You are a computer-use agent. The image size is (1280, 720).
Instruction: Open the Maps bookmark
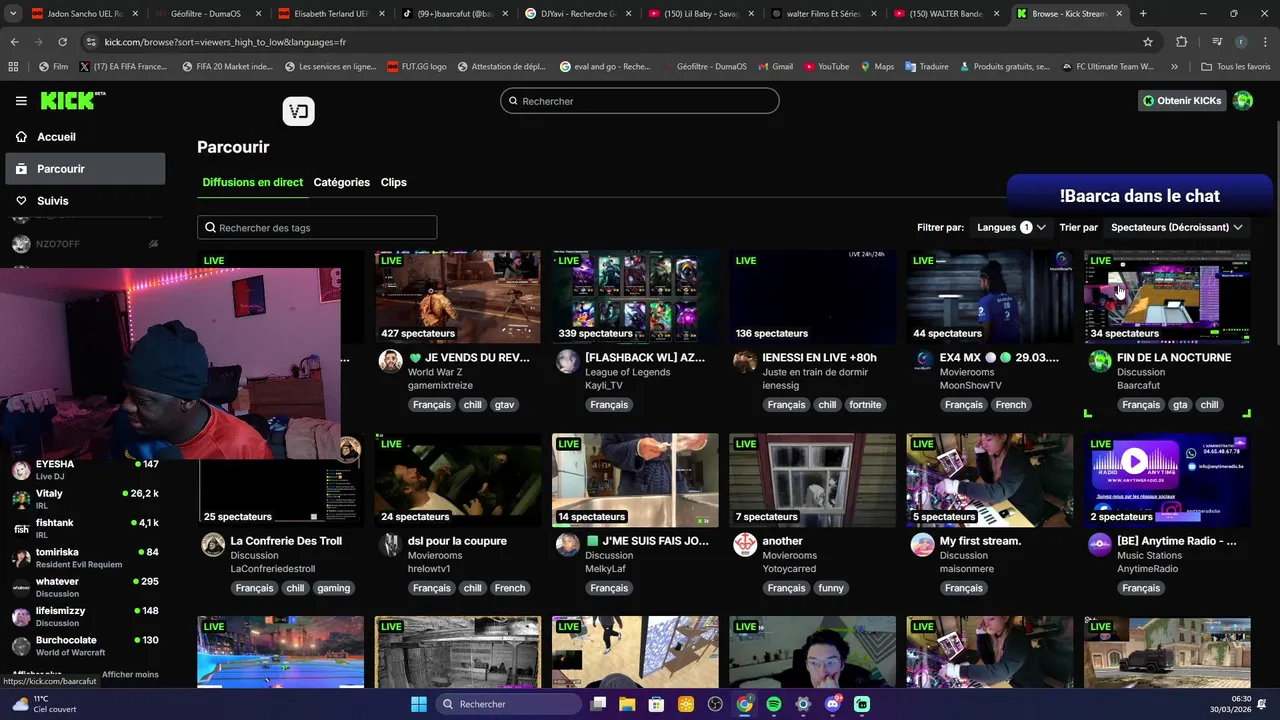tap(876, 67)
